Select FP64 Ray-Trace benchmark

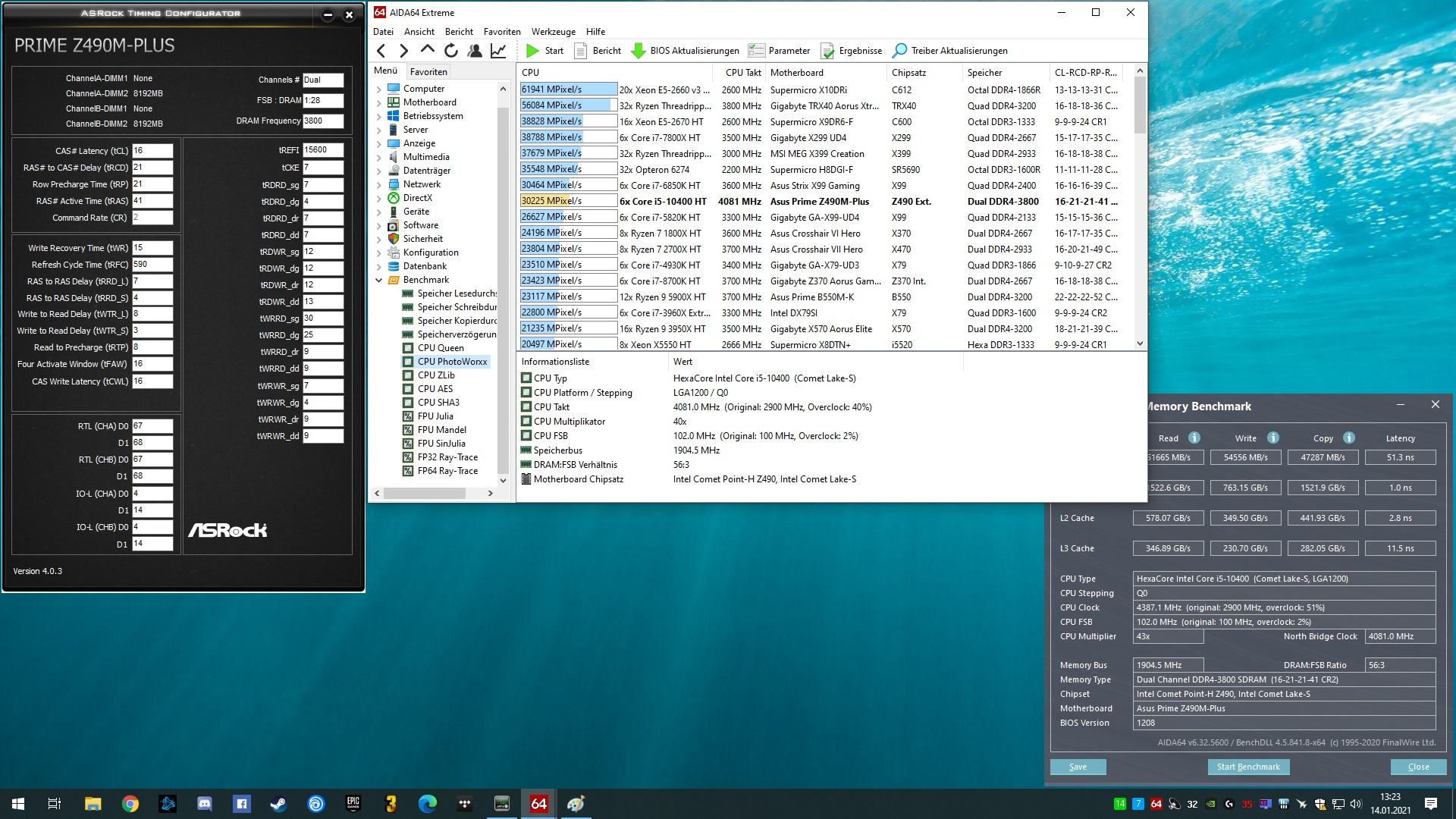[447, 471]
